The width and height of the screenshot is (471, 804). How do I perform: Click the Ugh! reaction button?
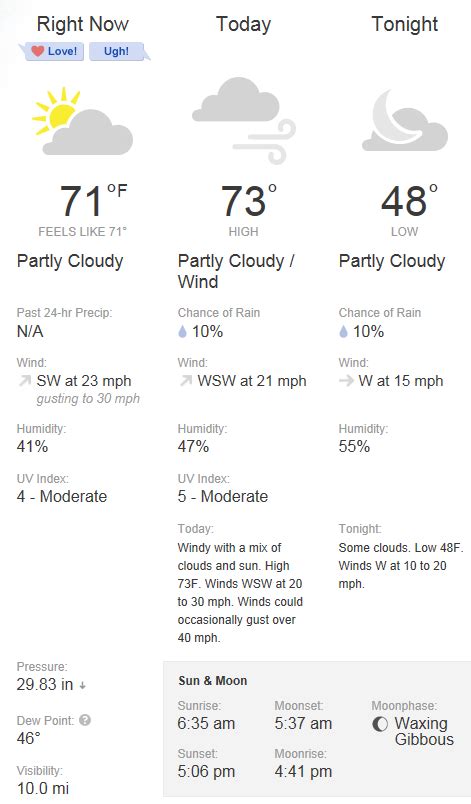(x=116, y=51)
